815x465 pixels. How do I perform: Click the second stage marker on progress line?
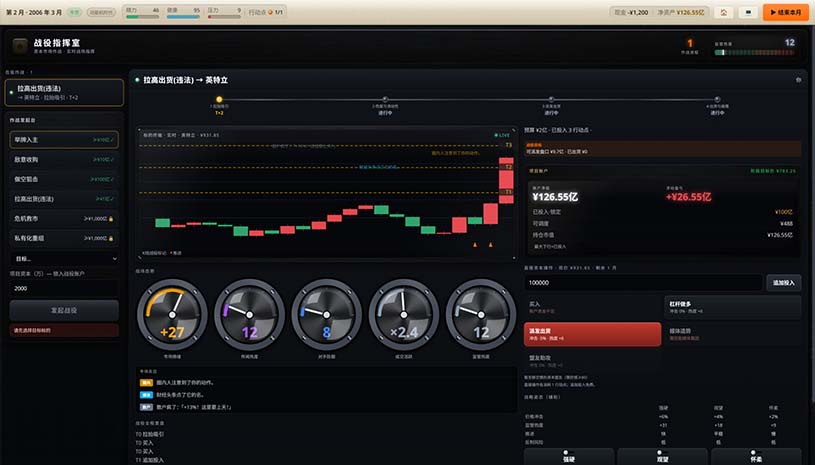click(x=385, y=99)
